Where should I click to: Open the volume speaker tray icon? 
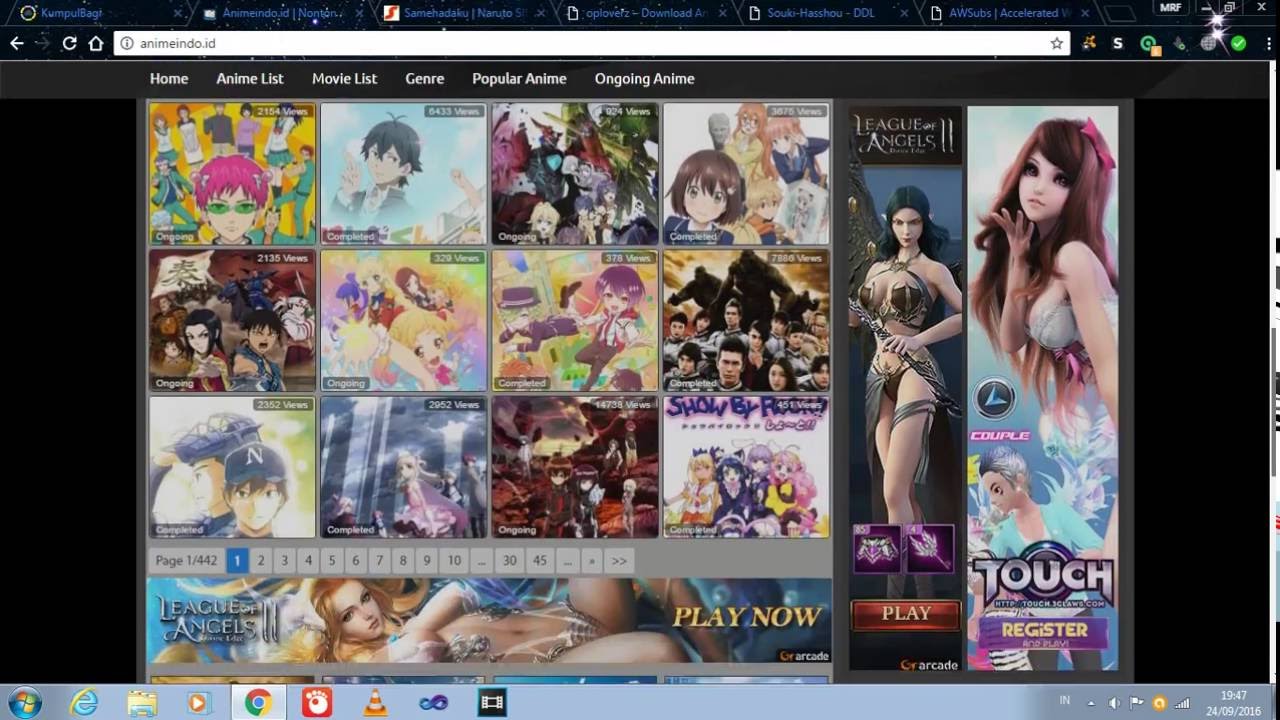coord(1114,702)
